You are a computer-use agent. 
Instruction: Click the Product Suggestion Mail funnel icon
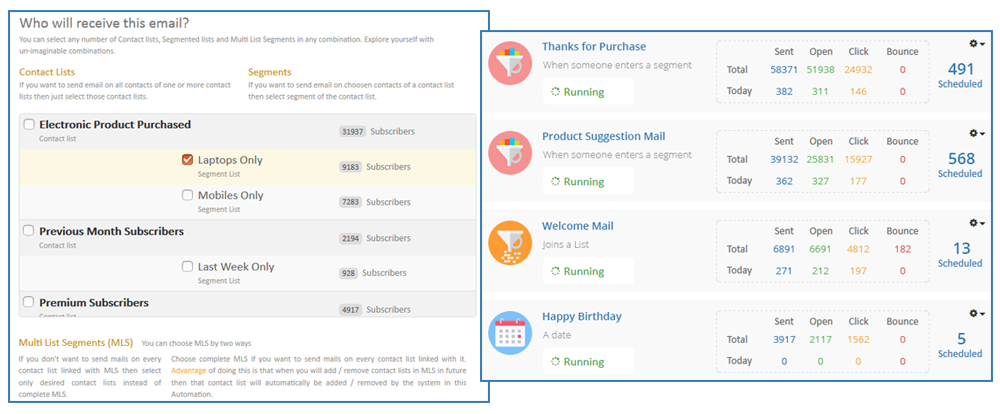click(x=510, y=153)
